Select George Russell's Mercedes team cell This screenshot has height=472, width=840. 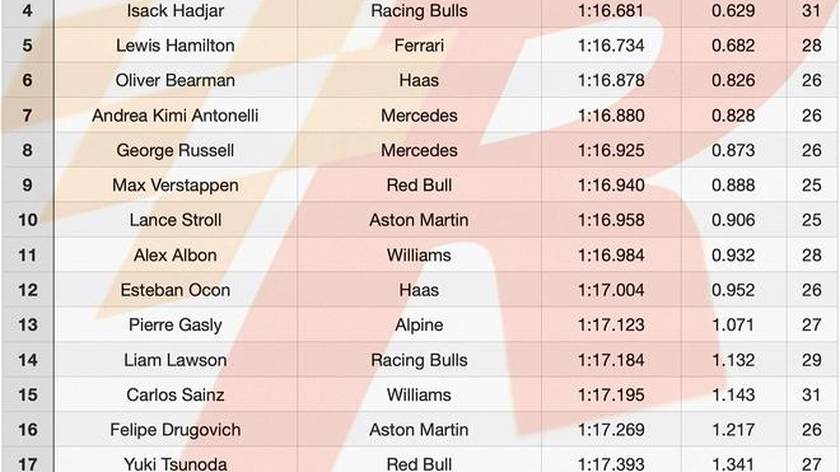point(419,150)
